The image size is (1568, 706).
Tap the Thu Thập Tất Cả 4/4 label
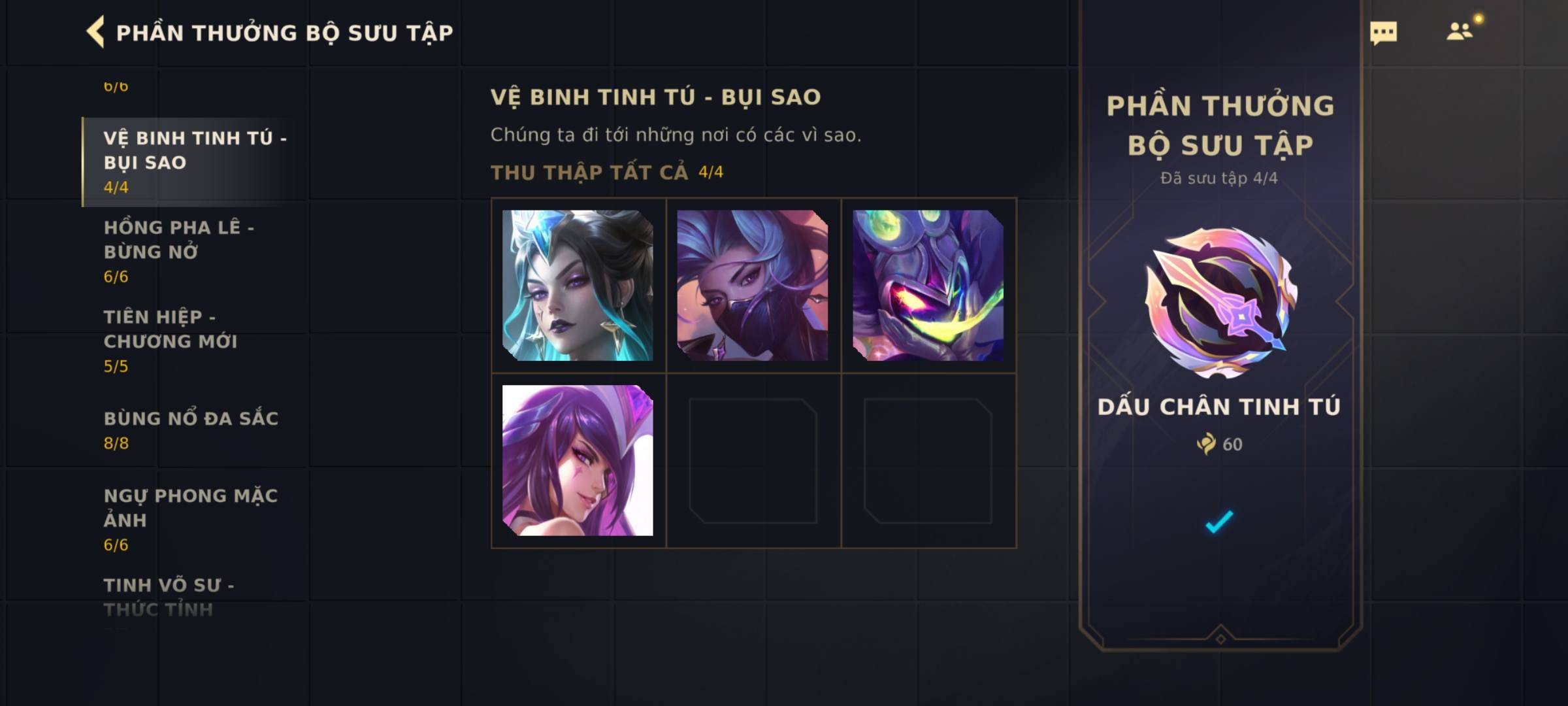click(x=607, y=173)
